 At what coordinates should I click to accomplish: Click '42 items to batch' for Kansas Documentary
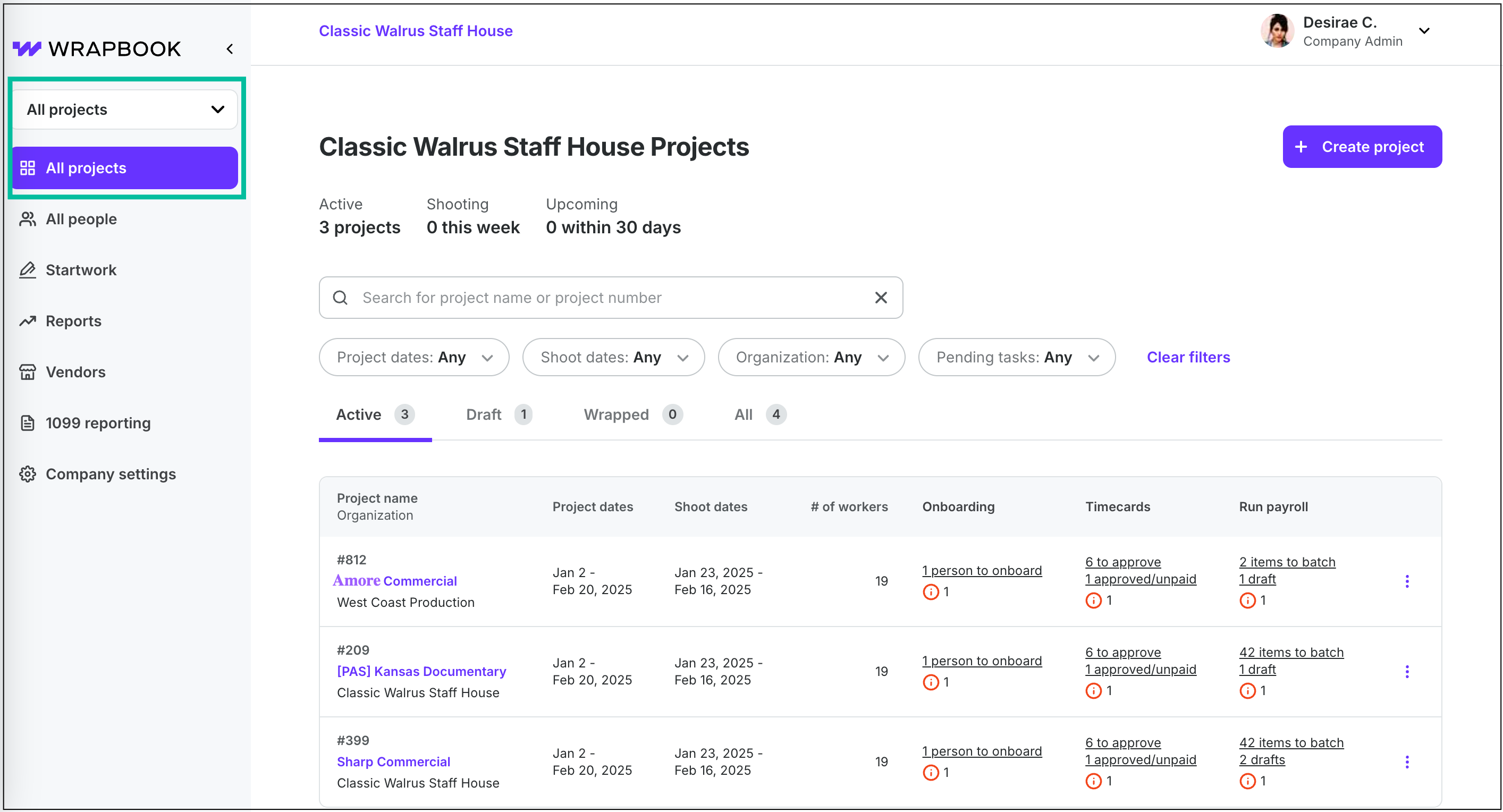tap(1290, 653)
